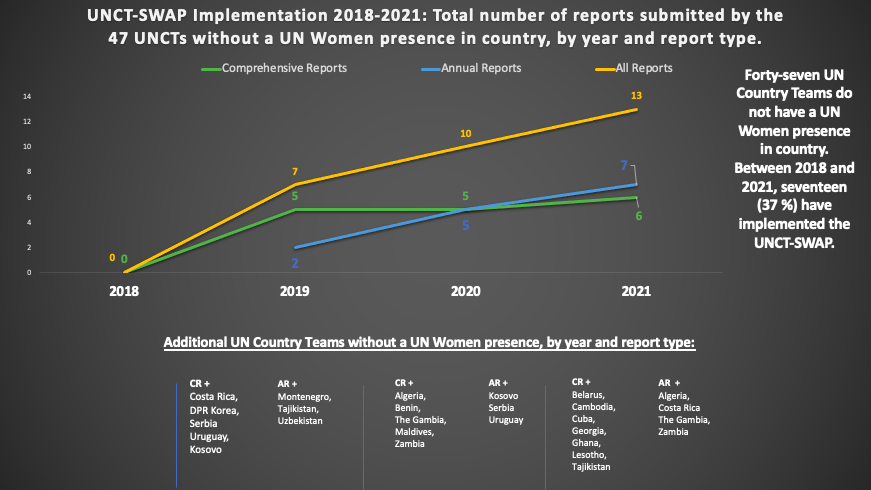Select 'Benin,' in the CR + list
The height and width of the screenshot is (490, 871).
[407, 408]
